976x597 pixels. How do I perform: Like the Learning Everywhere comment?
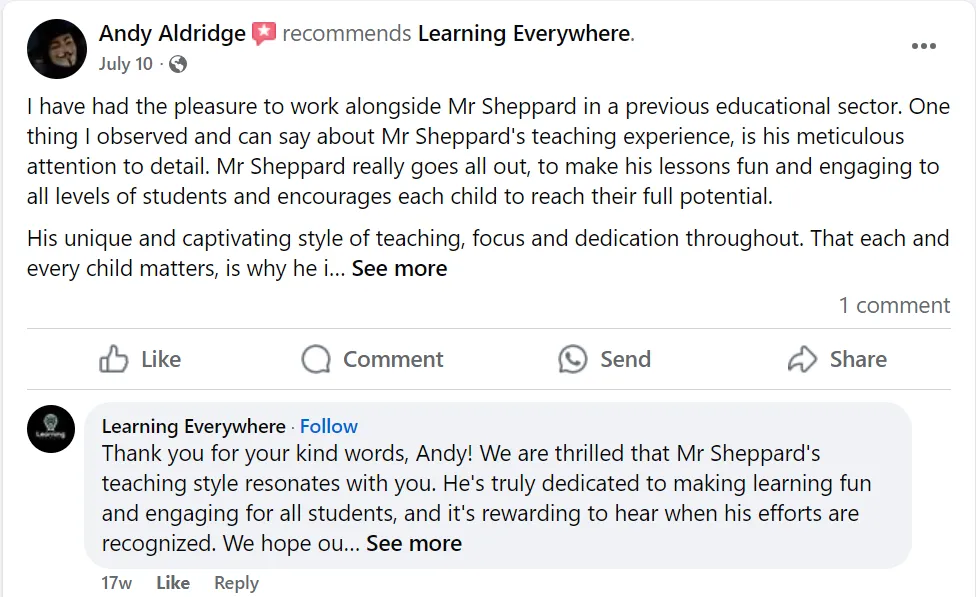(x=173, y=583)
